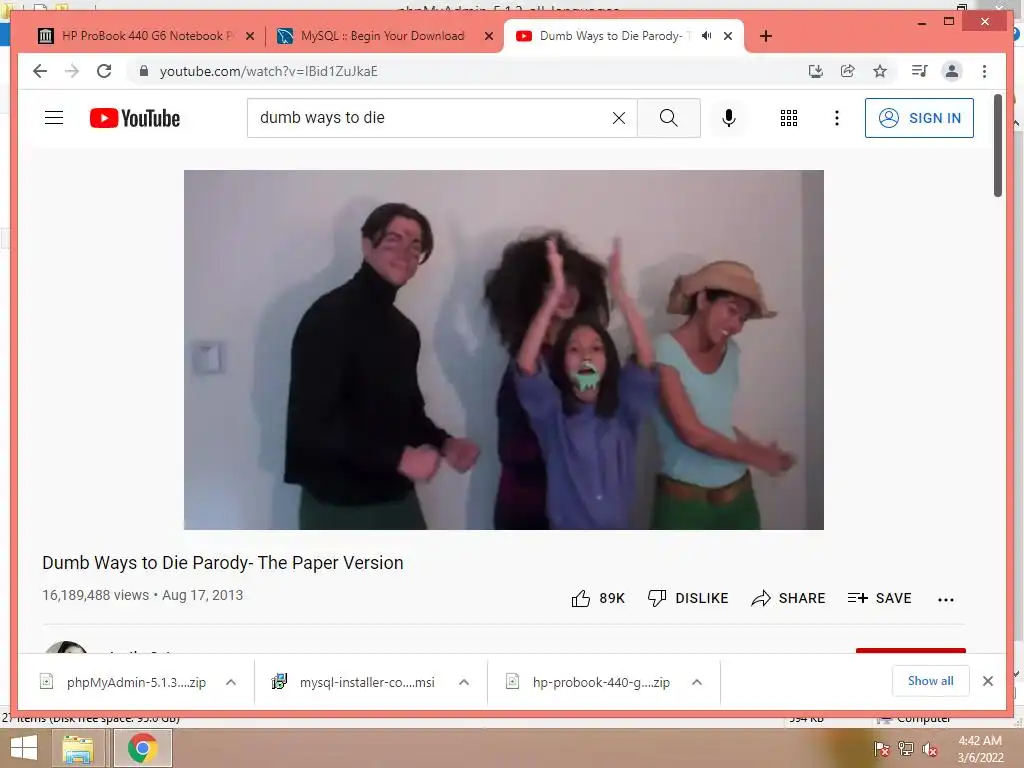Switch to HP ProBook 440 G6 tab
Viewport: 1024px width, 768px height.
(x=146, y=36)
